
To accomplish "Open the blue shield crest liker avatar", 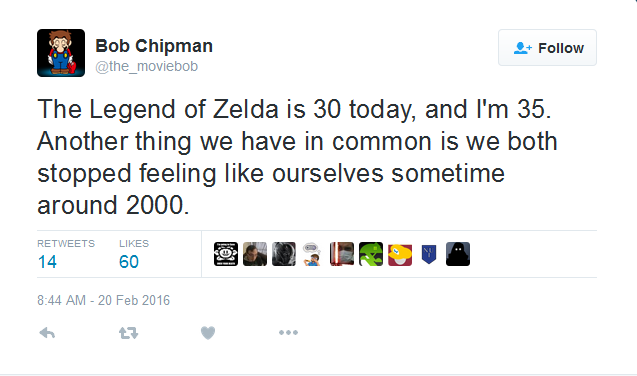I will tap(429, 254).
